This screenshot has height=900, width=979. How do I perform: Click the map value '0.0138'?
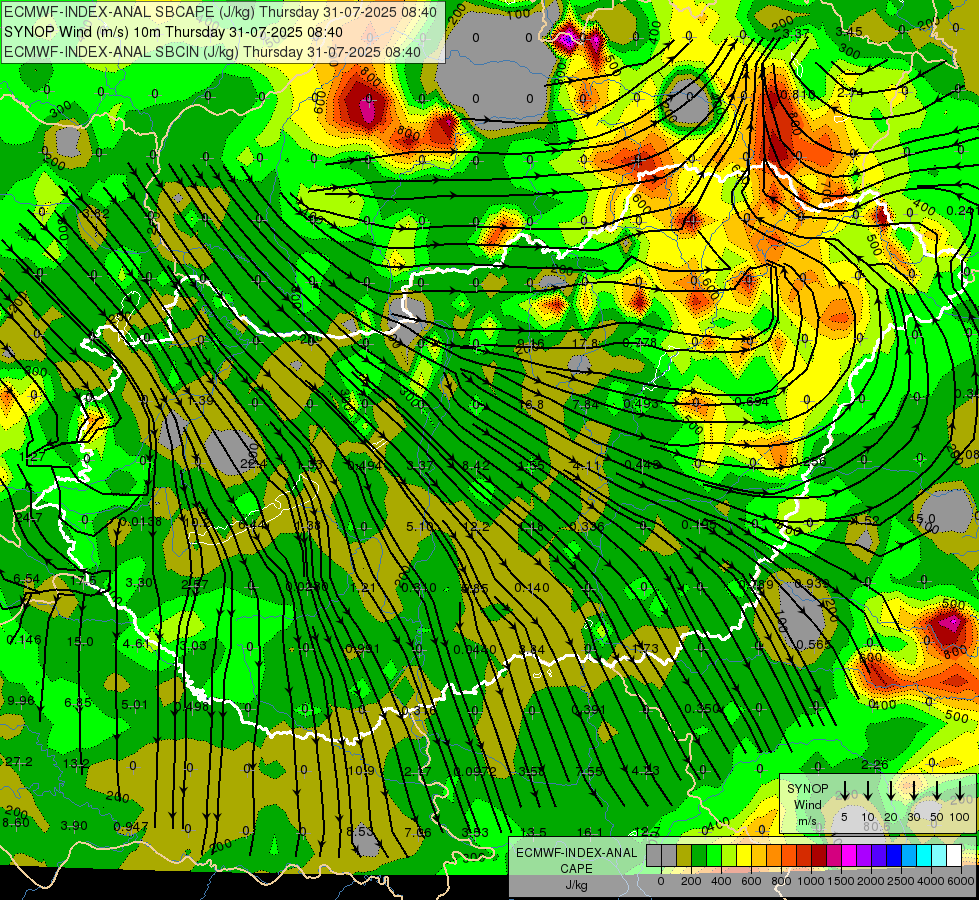point(140,522)
